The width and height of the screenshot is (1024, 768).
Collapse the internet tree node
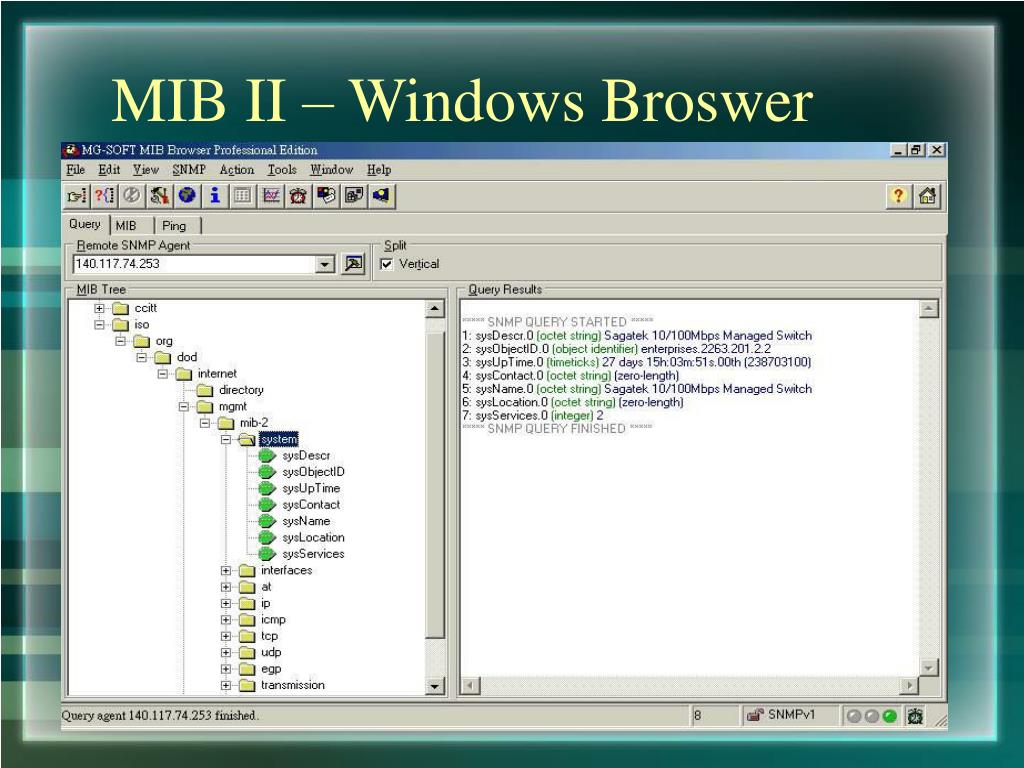(163, 374)
